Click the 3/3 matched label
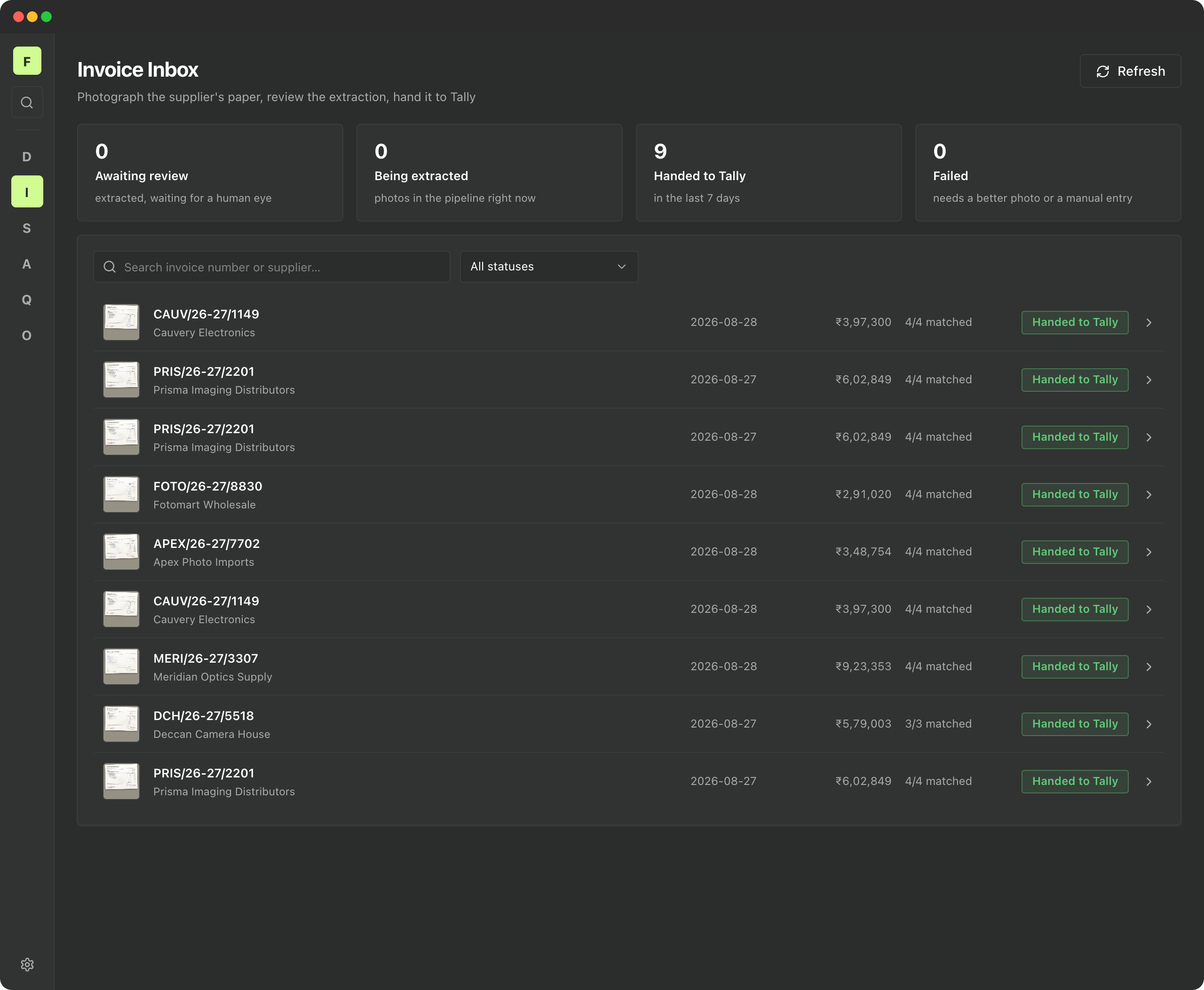The width and height of the screenshot is (1204, 990). [938, 724]
